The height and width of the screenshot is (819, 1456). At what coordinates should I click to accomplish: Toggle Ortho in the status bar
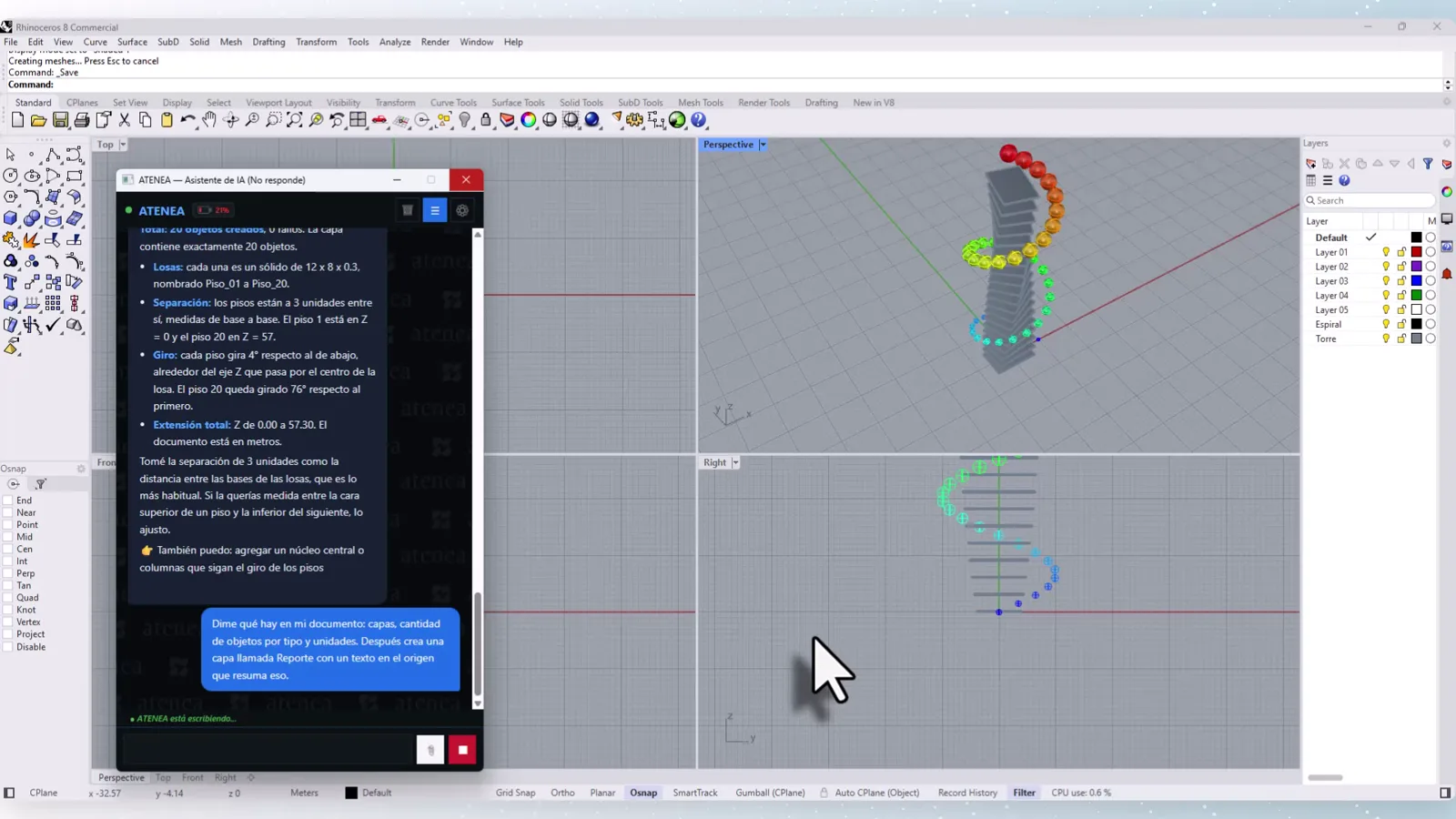coord(562,793)
